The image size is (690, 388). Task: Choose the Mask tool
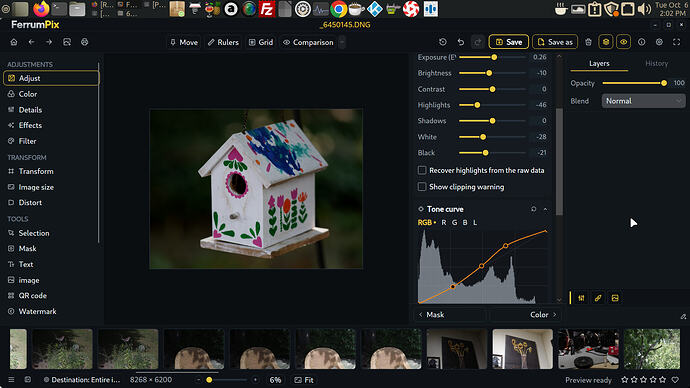pyautogui.click(x=51, y=249)
